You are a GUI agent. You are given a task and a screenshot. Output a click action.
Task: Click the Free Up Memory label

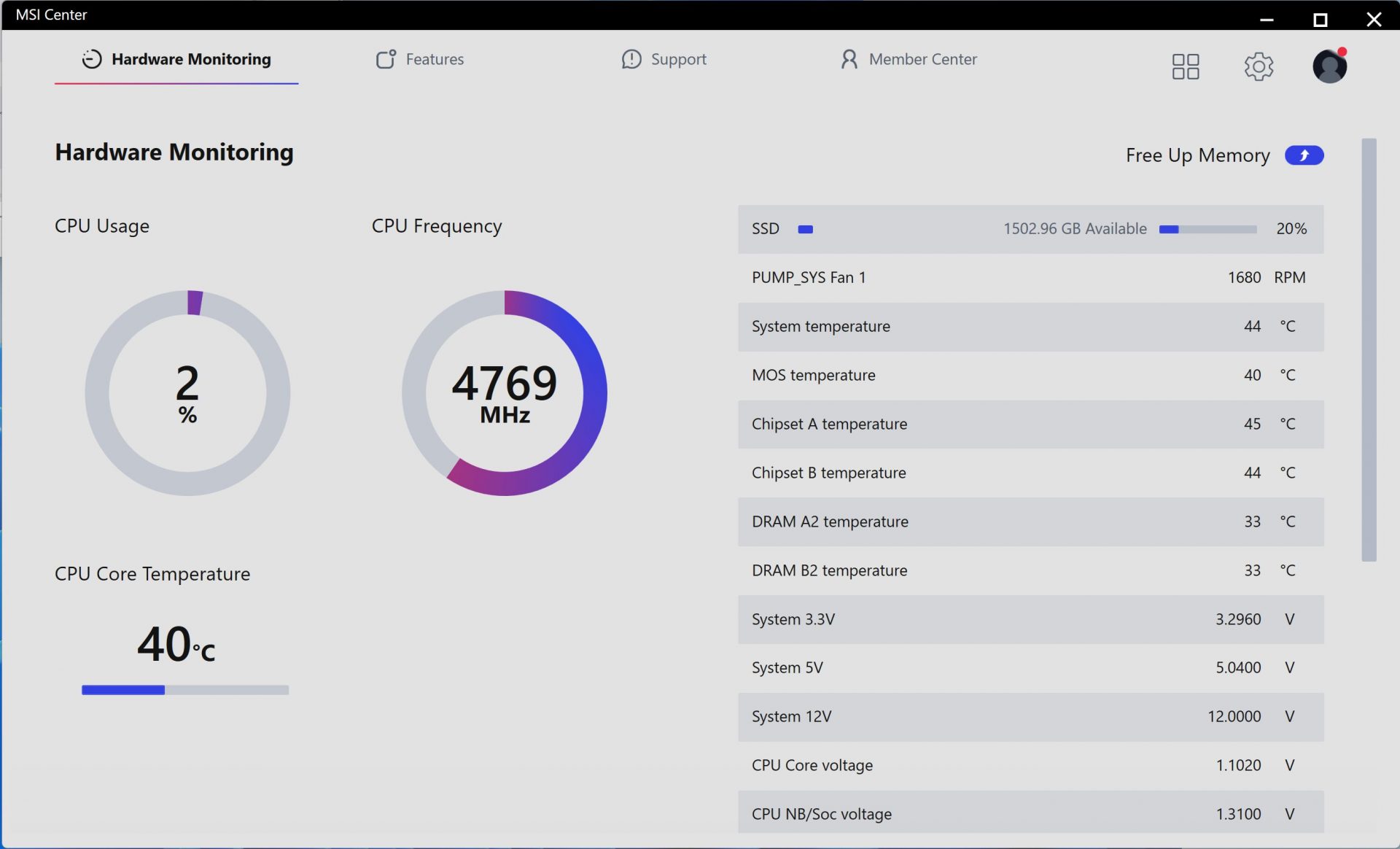[x=1197, y=155]
